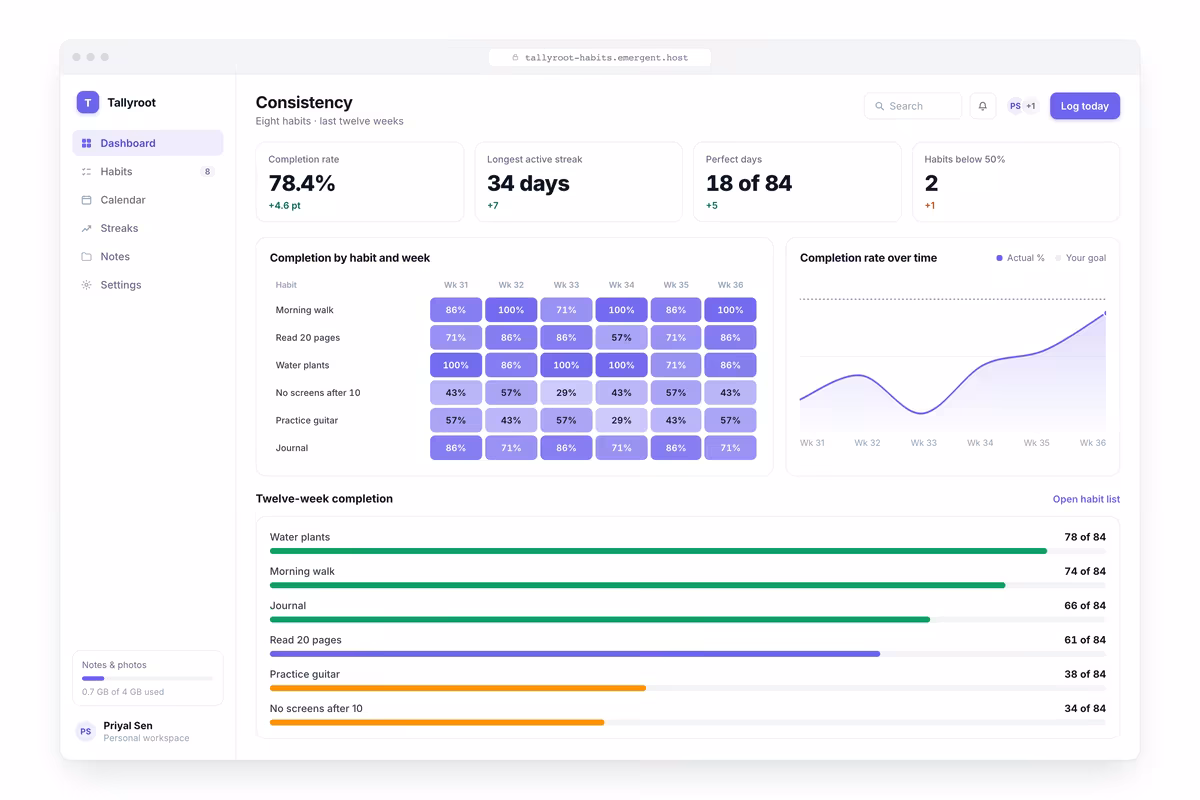The image size is (1200, 800).
Task: Click the PS avatar in the header
Action: [x=1015, y=106]
